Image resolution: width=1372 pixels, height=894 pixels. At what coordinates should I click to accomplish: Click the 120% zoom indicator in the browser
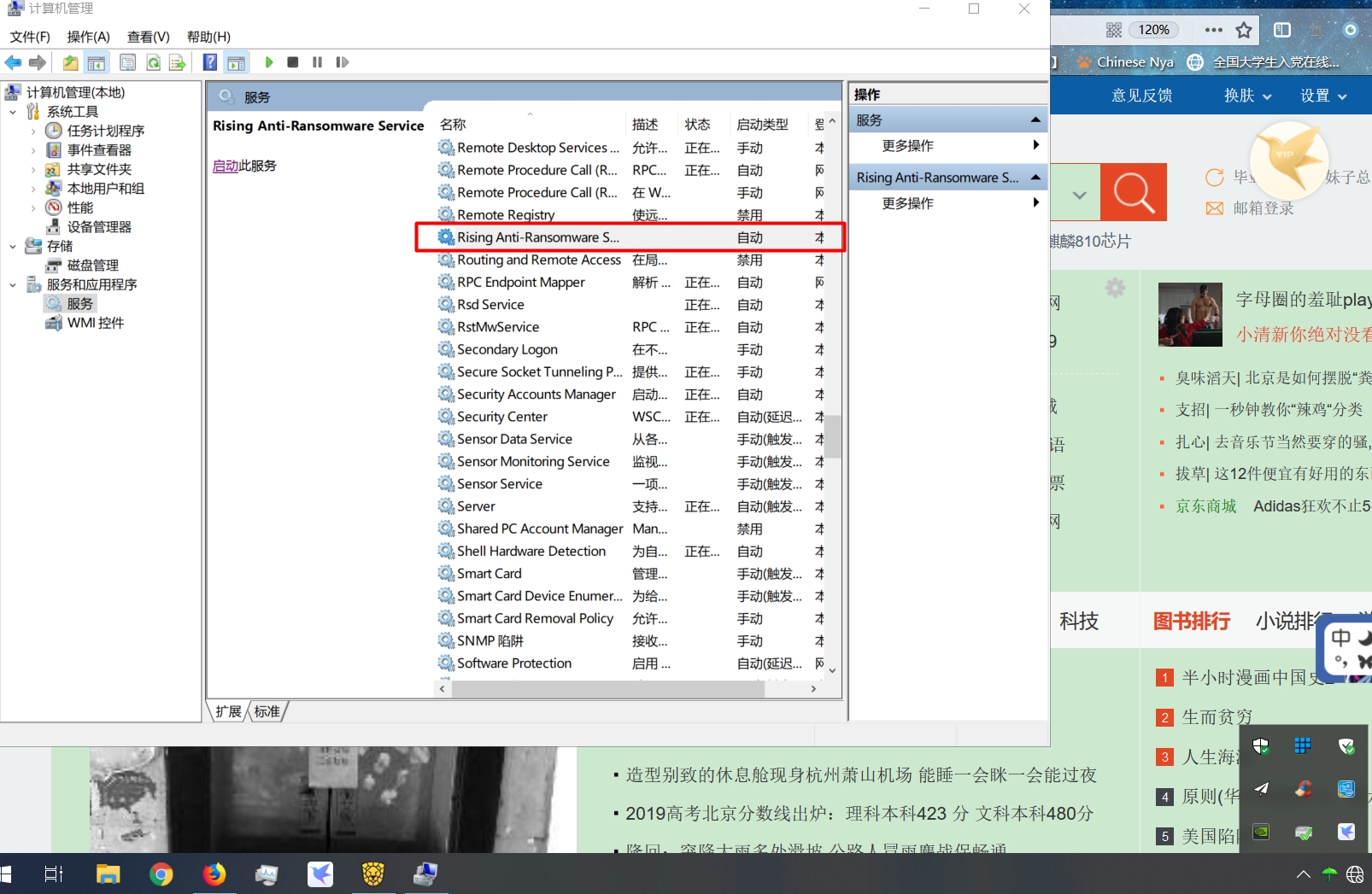point(1153,30)
